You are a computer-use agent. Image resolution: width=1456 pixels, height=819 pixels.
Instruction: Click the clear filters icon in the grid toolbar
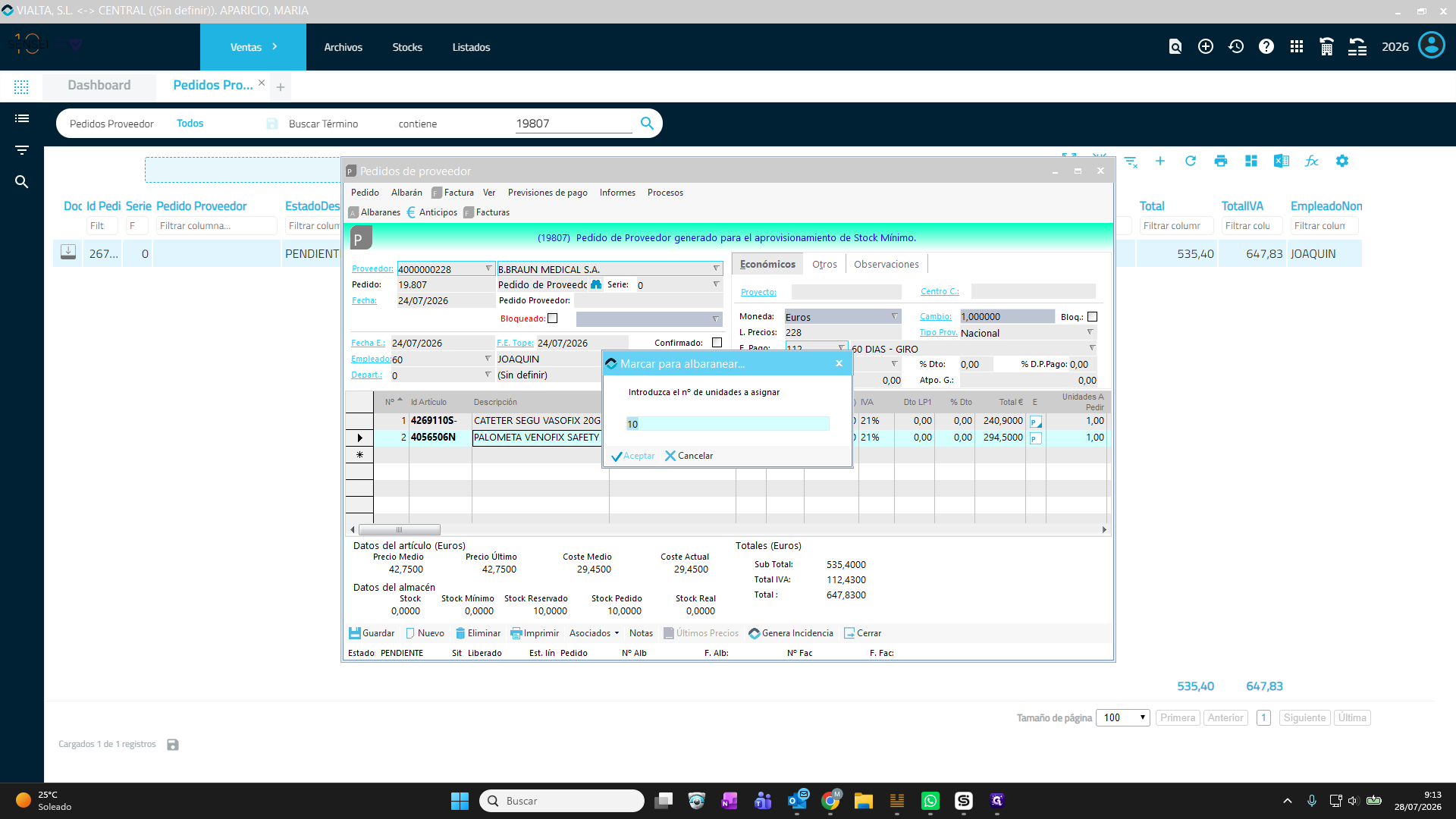(1131, 162)
